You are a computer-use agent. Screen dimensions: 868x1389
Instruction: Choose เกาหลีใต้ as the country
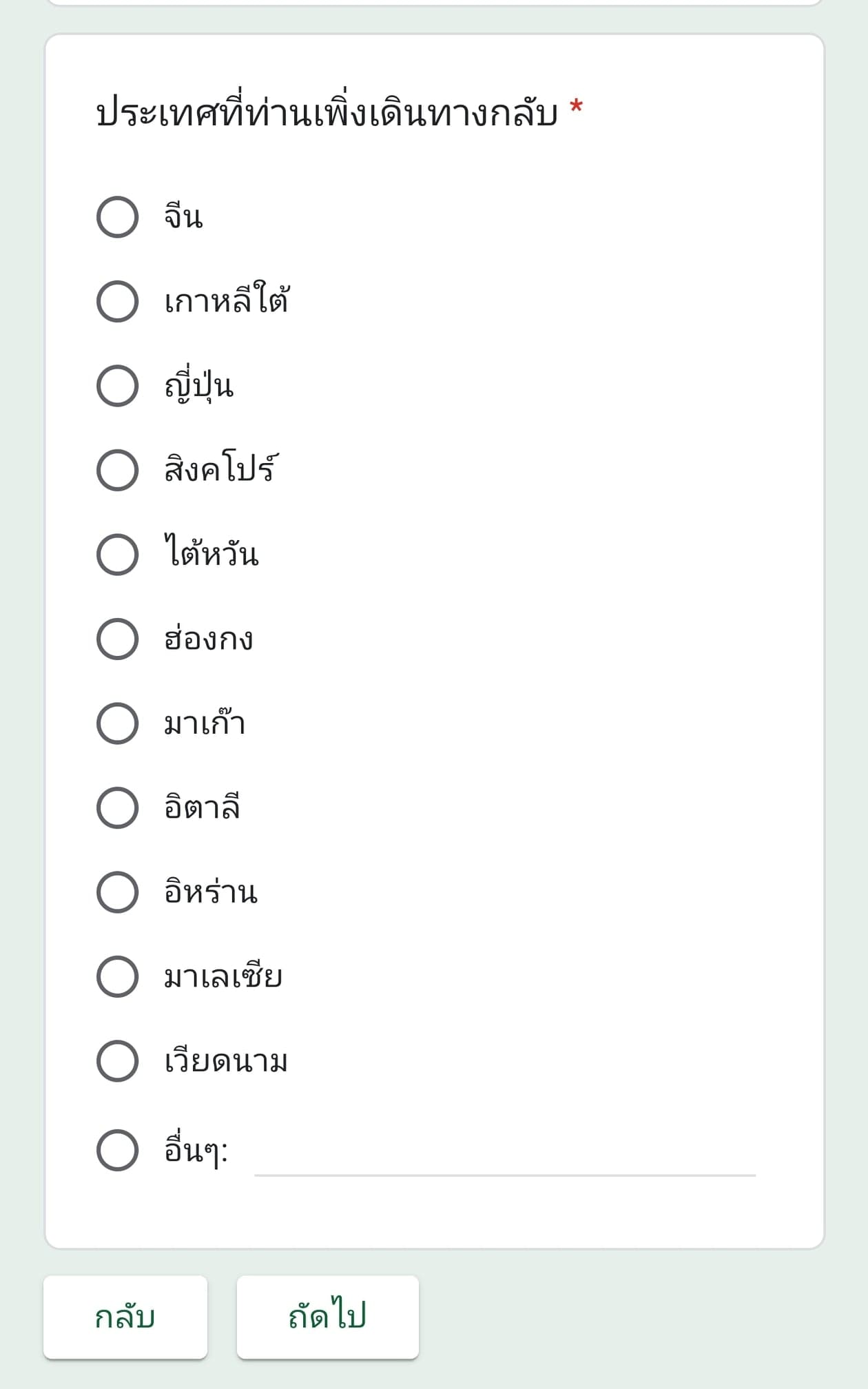tap(118, 301)
